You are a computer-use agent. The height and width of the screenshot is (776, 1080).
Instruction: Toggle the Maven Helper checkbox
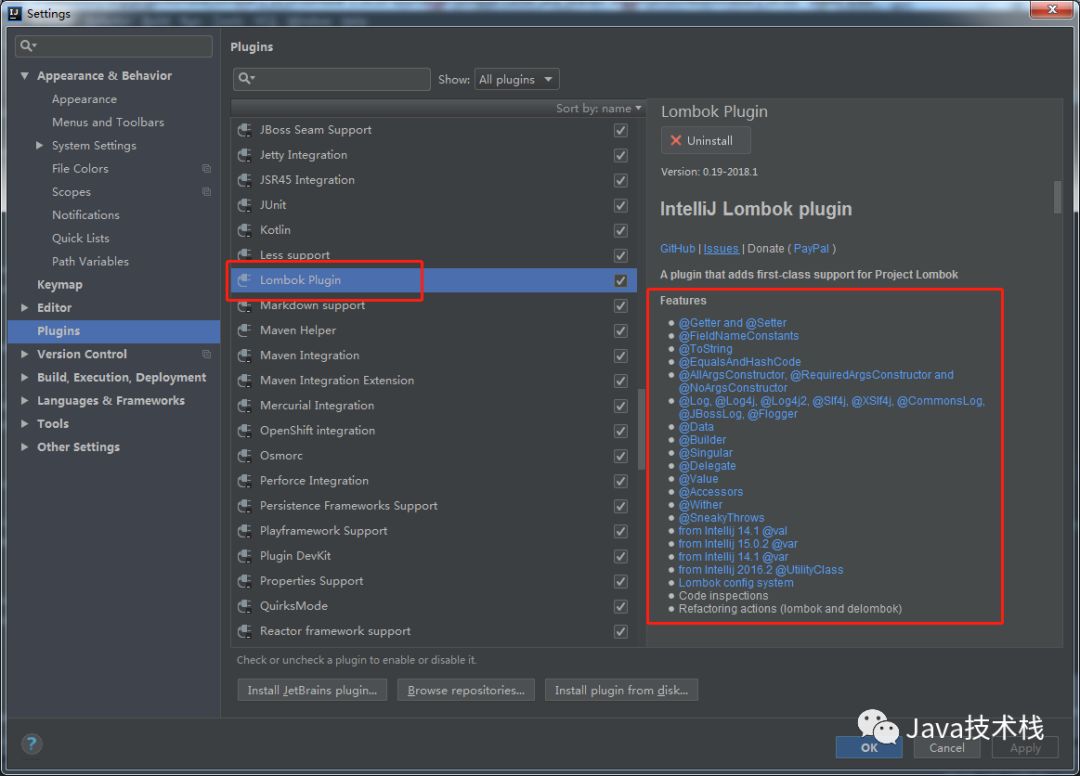click(x=621, y=331)
